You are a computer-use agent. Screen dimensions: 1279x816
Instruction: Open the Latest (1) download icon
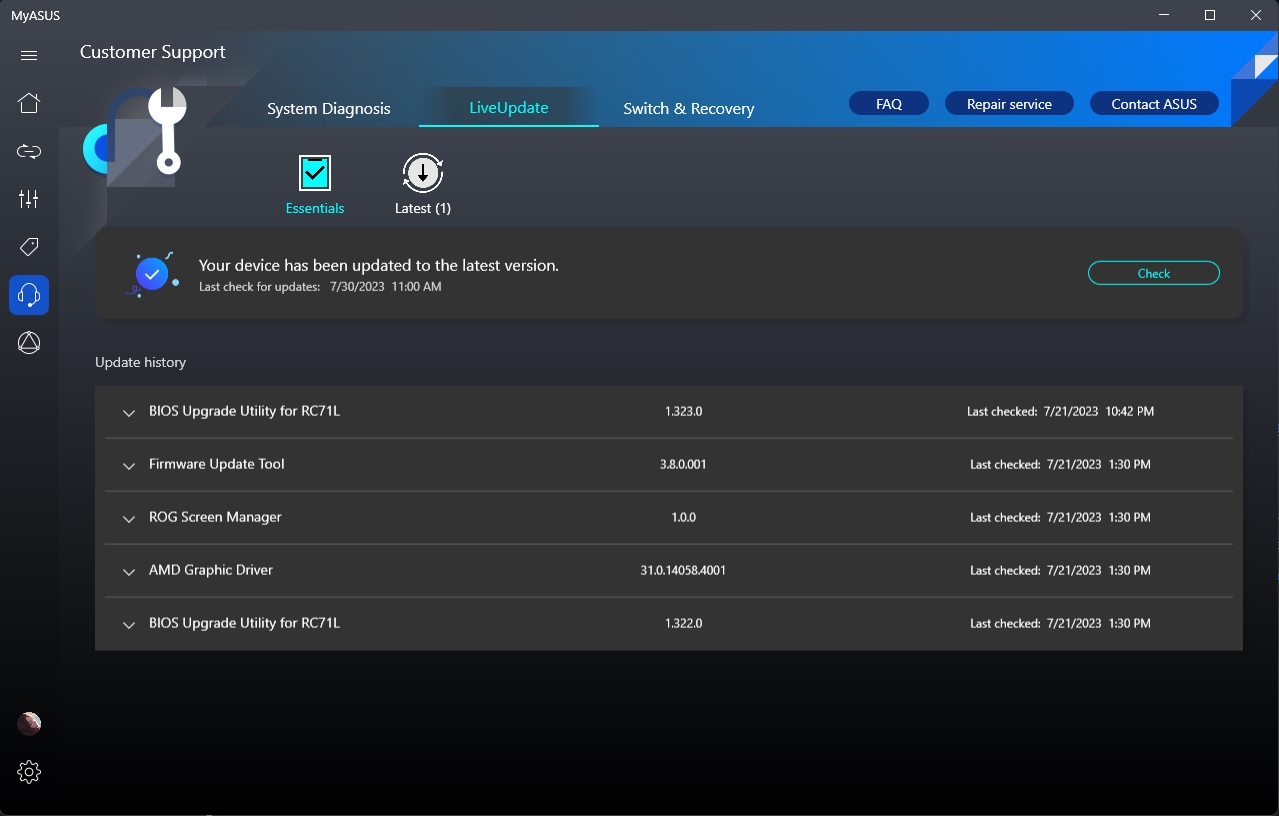(423, 173)
